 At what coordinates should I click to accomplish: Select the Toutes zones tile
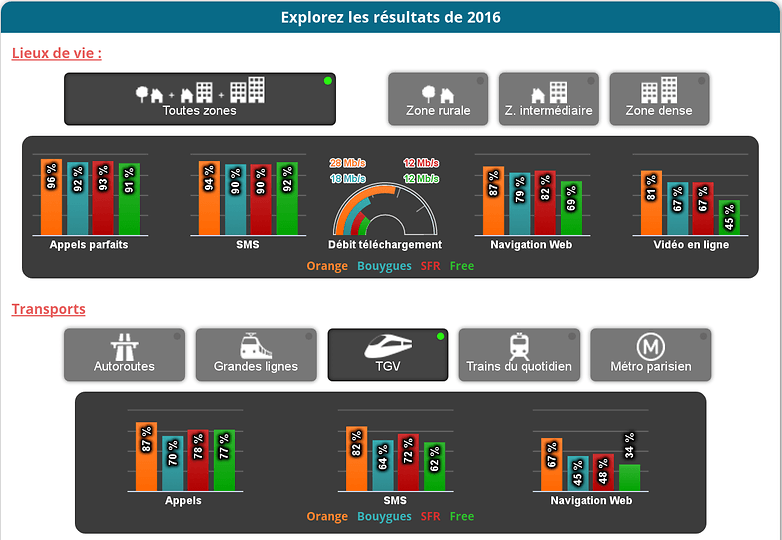click(x=200, y=99)
